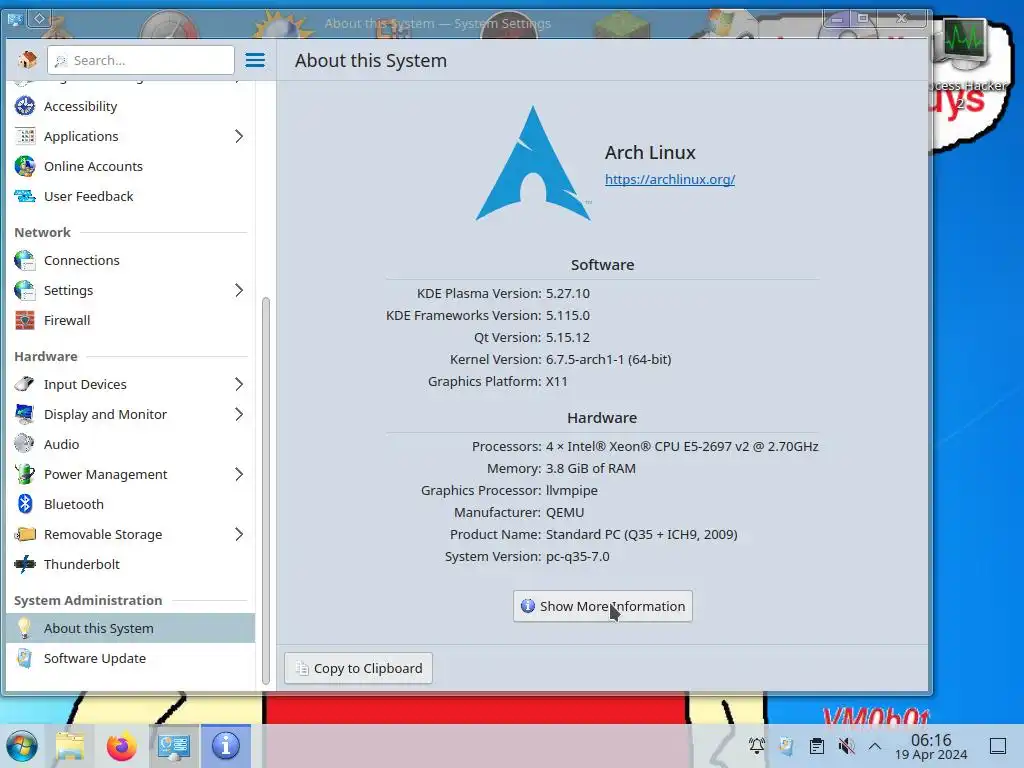Viewport: 1024px width, 768px height.
Task: Select the User Feedback entry
Action: (131, 196)
